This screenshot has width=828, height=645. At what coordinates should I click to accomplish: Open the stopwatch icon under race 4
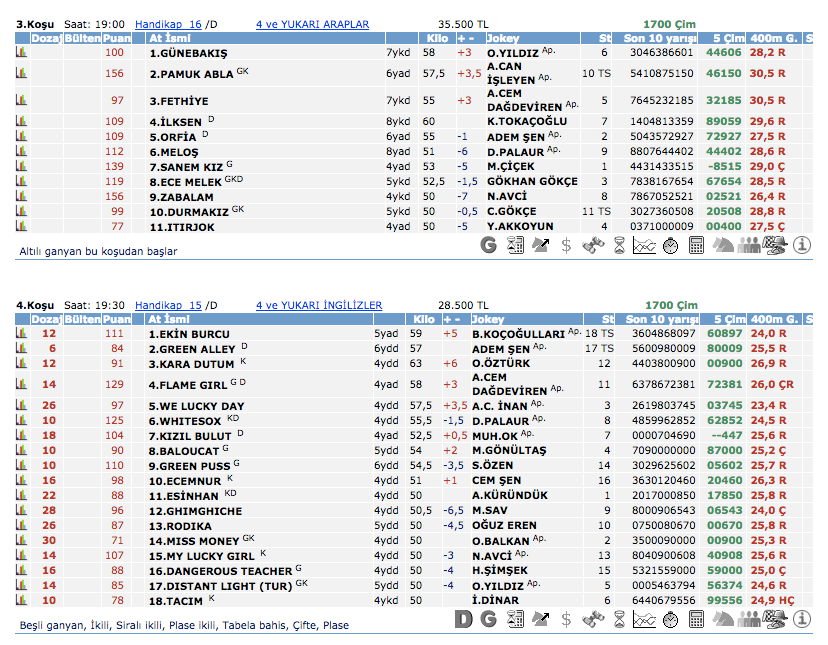pos(671,619)
